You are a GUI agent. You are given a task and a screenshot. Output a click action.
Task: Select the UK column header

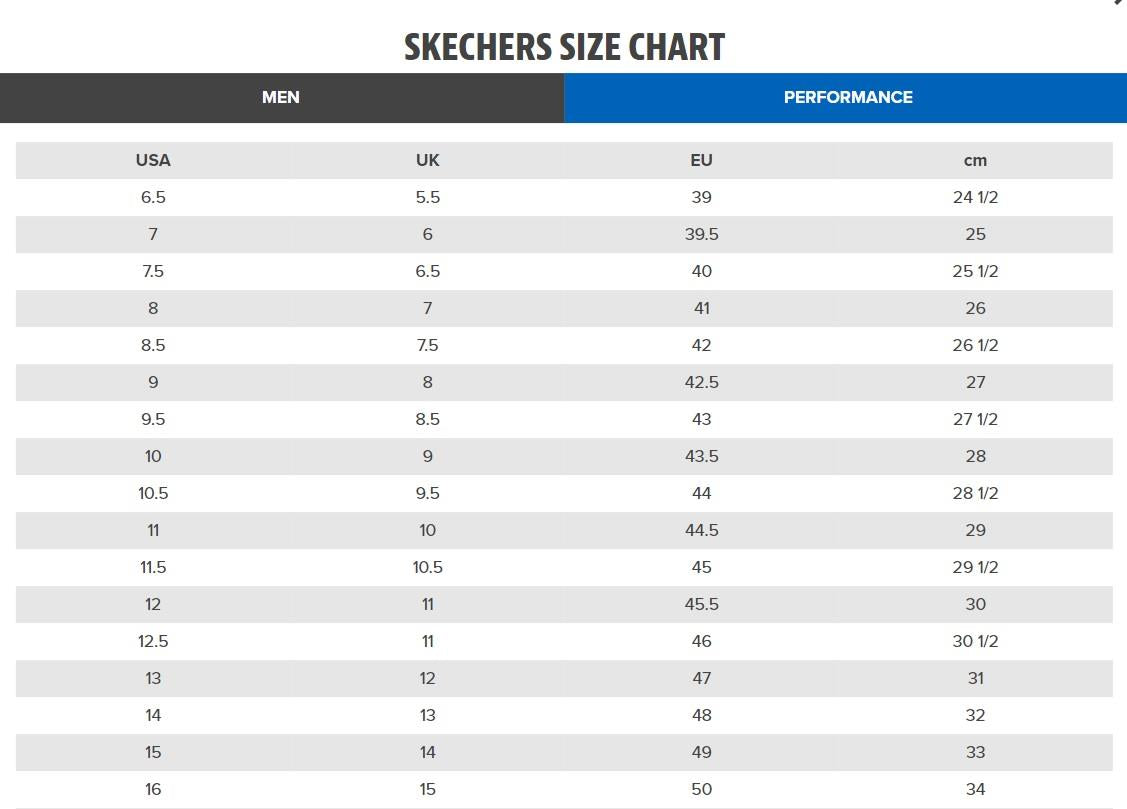click(x=427, y=160)
